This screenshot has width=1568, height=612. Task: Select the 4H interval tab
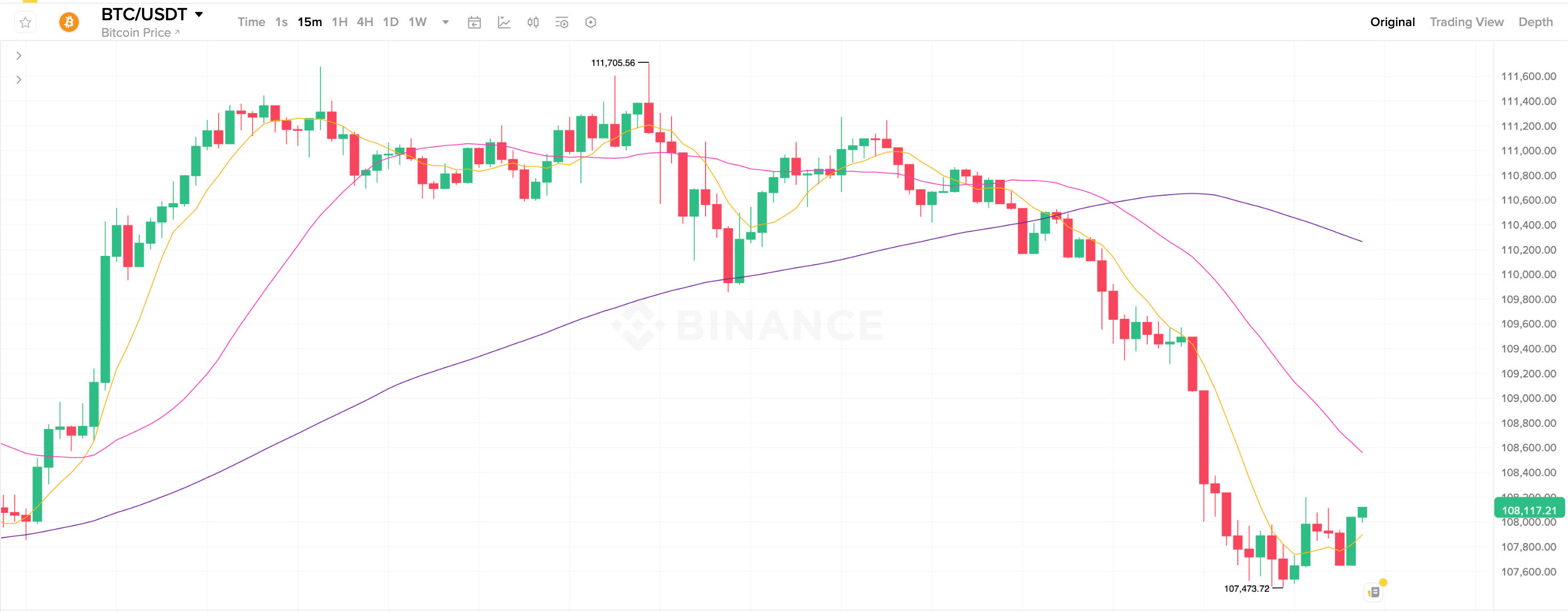pos(365,22)
